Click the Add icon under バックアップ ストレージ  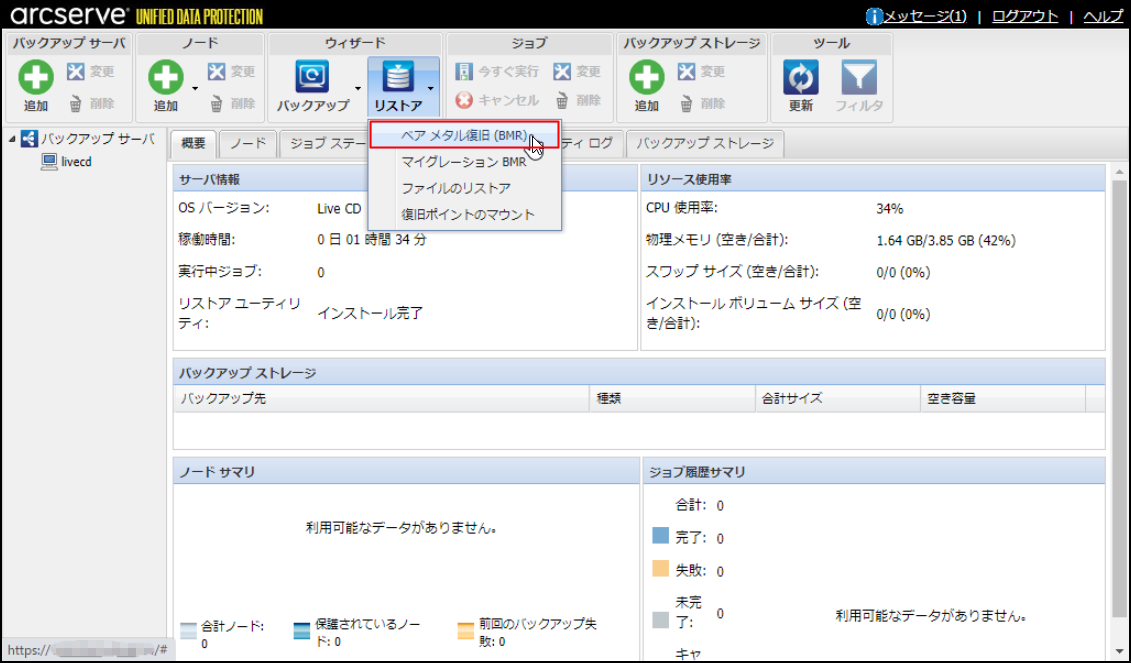647,78
